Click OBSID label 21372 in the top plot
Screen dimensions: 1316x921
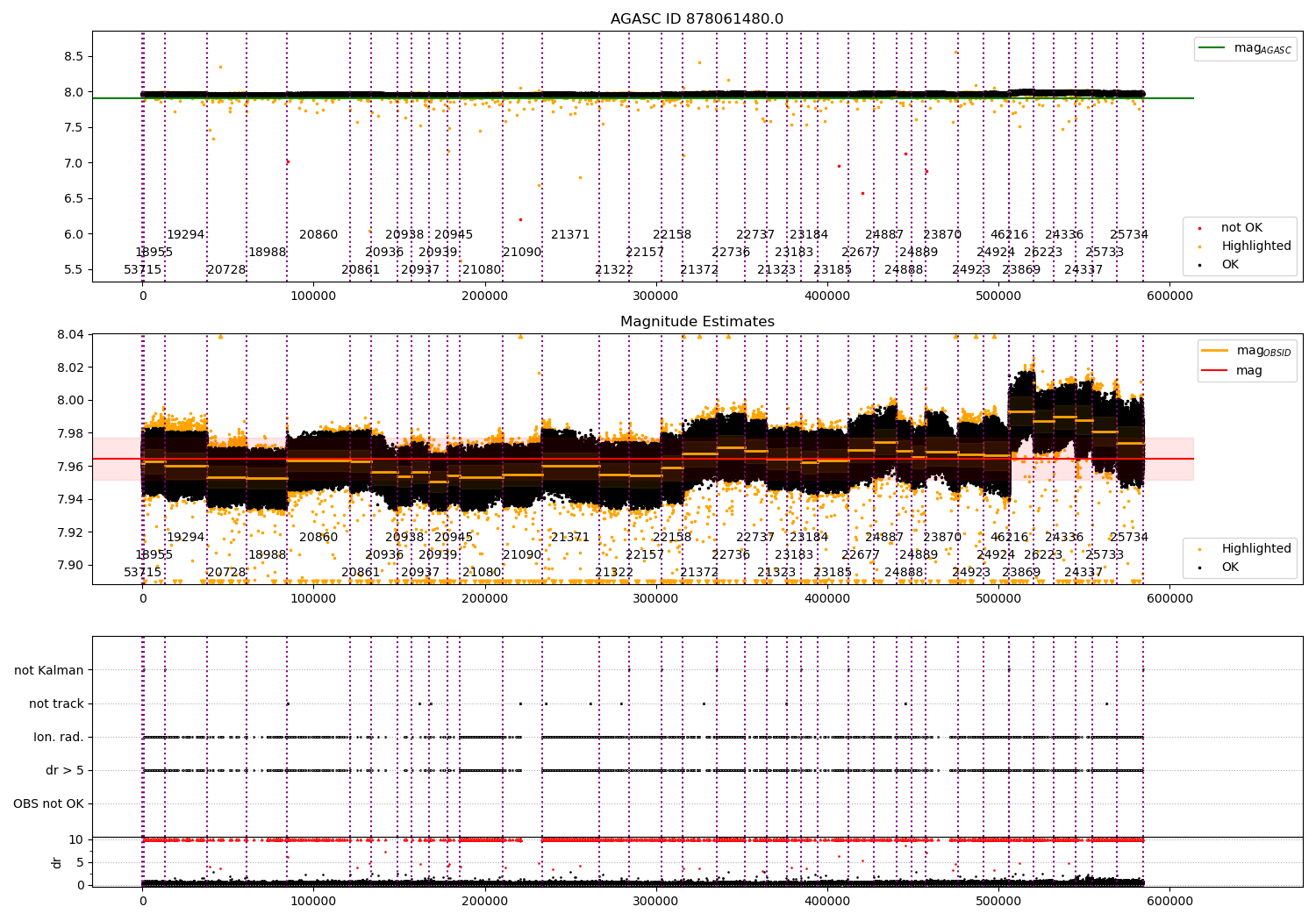699,270
